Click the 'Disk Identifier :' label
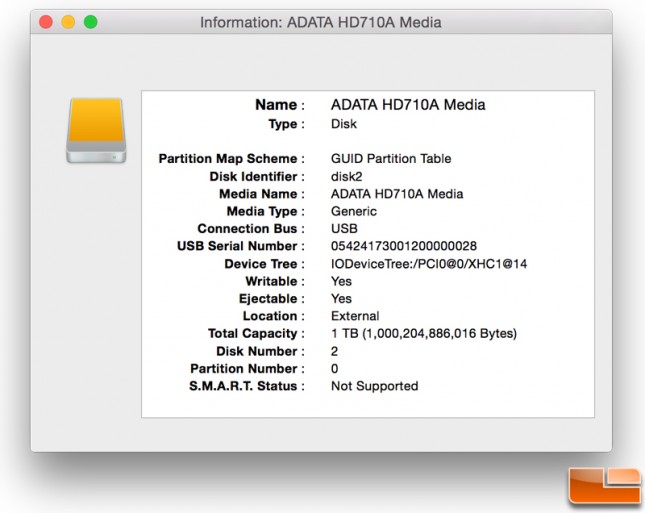Viewport: 645px width, 513px height. (257, 176)
